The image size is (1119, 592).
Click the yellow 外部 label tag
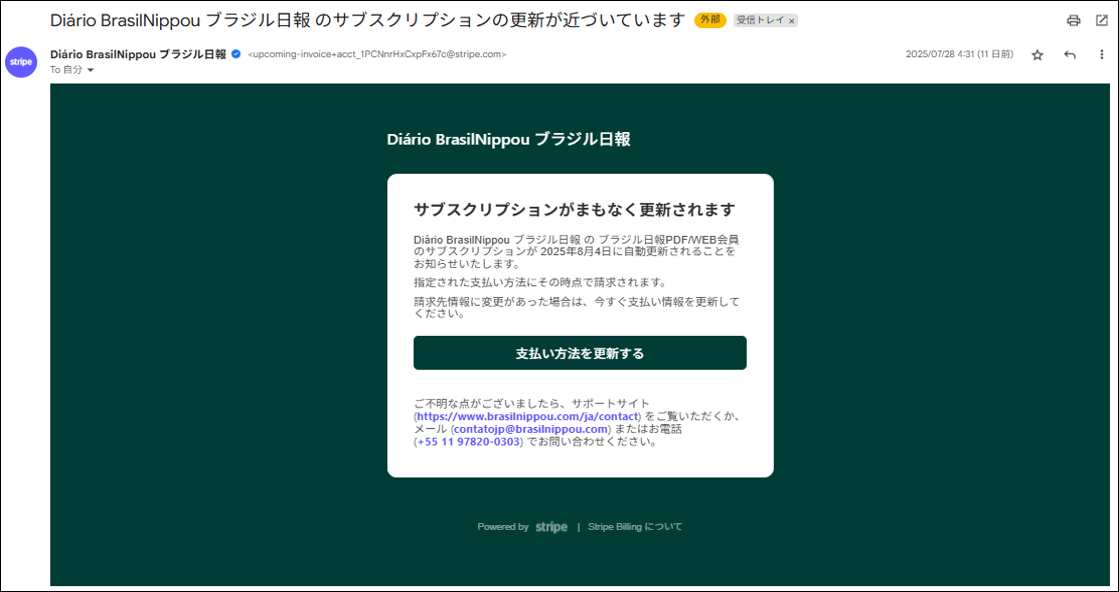(x=710, y=21)
